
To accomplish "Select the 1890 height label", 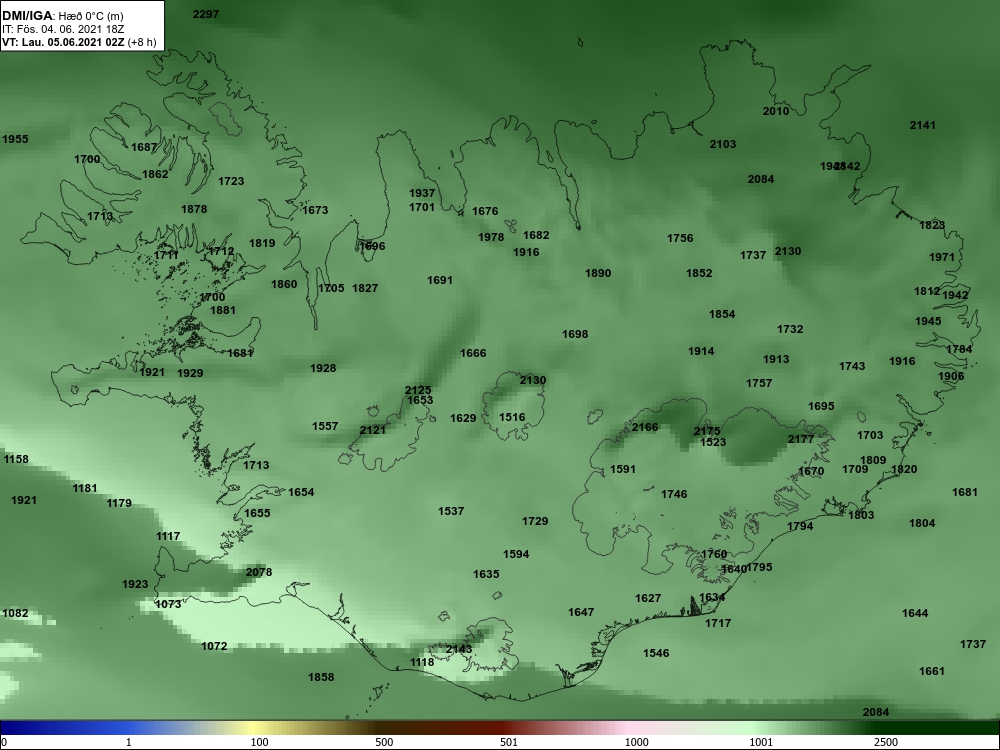I will point(598,274).
